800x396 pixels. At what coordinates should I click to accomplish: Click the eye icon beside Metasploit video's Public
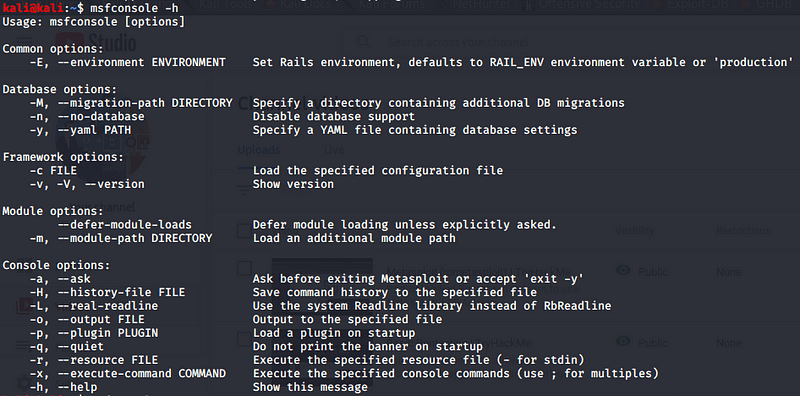click(x=623, y=270)
